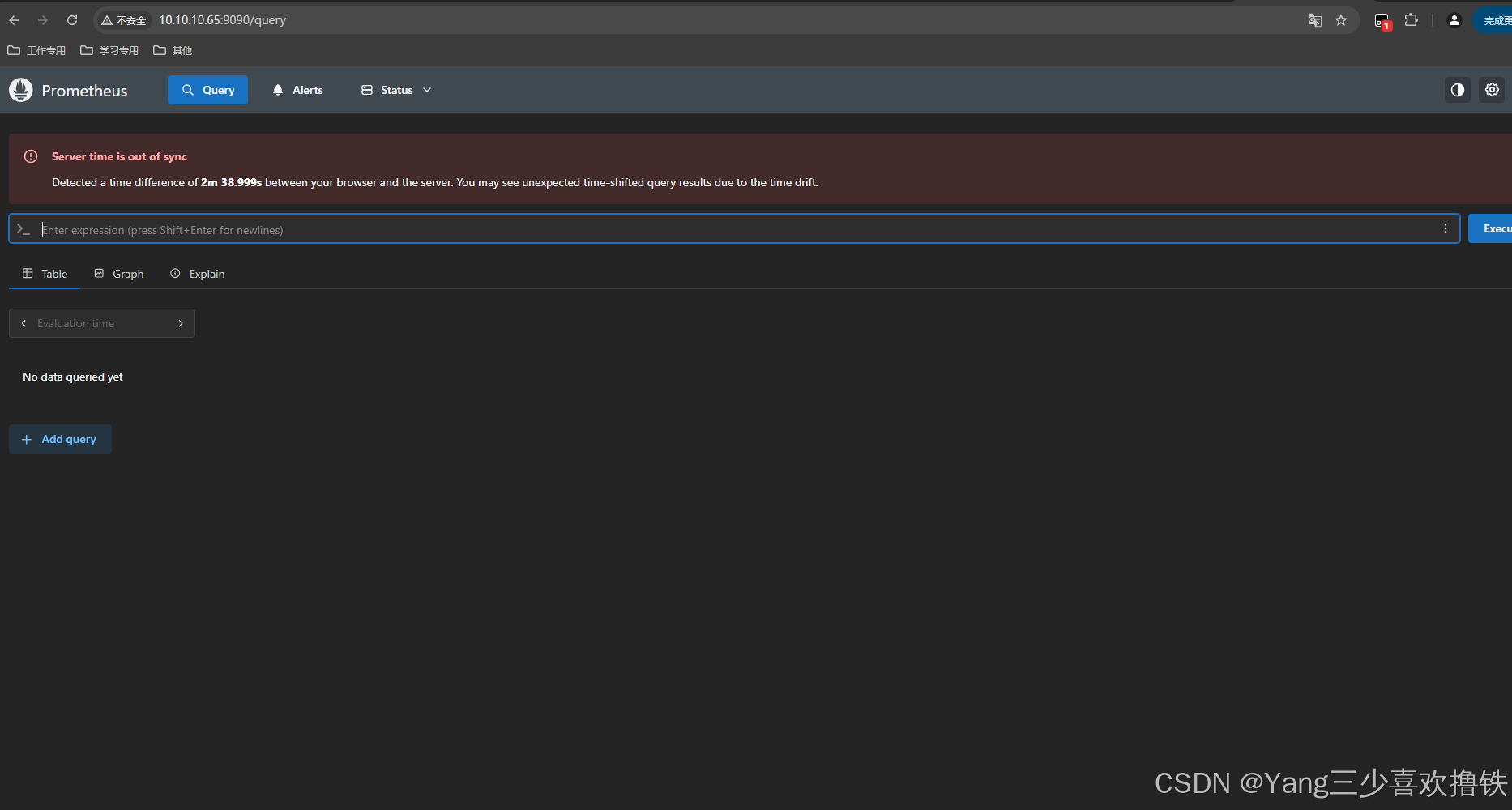1512x810 pixels.
Task: Open the browser profile avatar icon
Action: pos(1454,20)
